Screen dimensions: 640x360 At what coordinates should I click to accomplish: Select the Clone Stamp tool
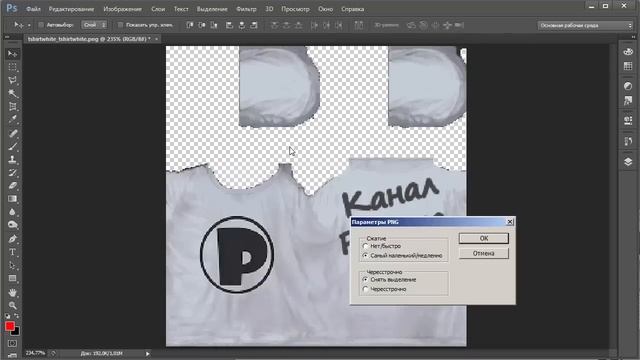12,159
